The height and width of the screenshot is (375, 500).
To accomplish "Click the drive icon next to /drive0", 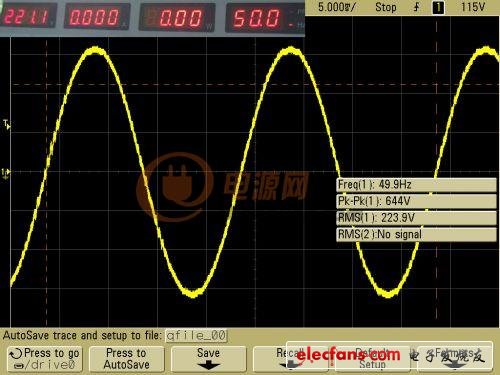I will tap(20, 366).
